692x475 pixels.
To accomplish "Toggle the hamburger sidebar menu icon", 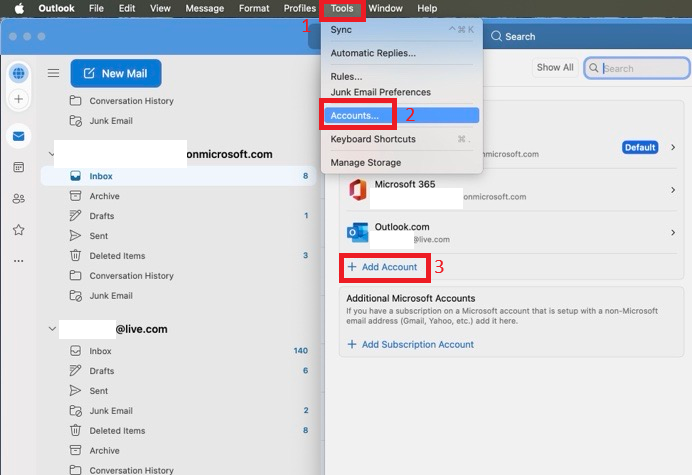I will pos(53,73).
